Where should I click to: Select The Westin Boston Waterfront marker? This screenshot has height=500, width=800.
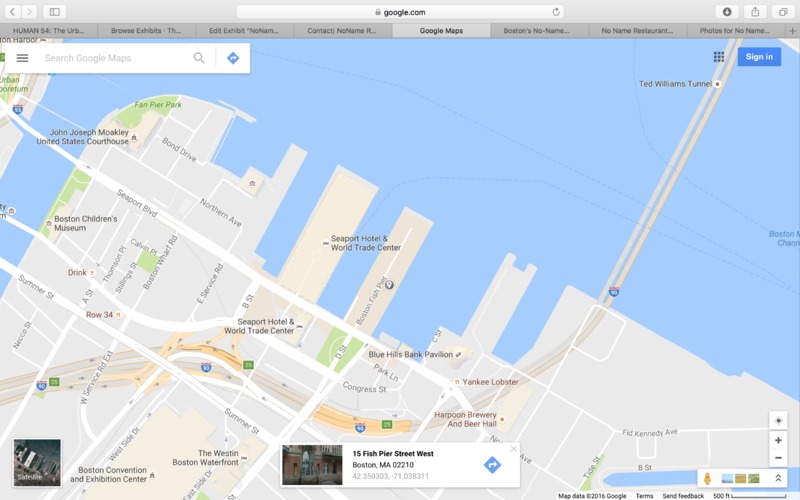(244, 458)
